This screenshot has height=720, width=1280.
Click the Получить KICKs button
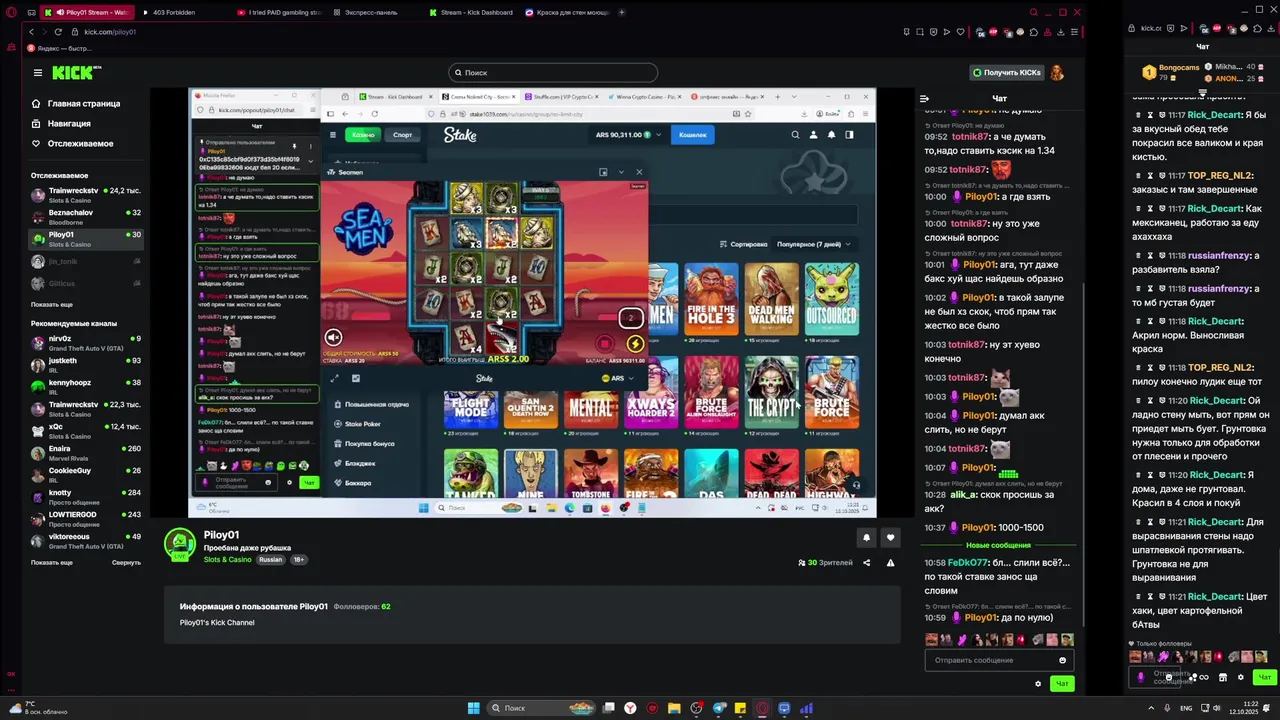(1007, 72)
